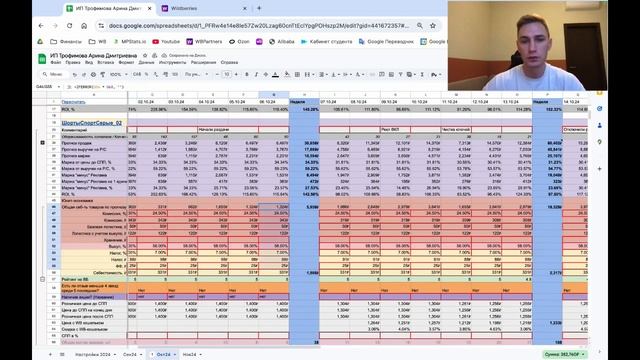Screen dimensions: 640x360
Task: Click the Redo arrow in toolbar
Action: [x=84, y=75]
